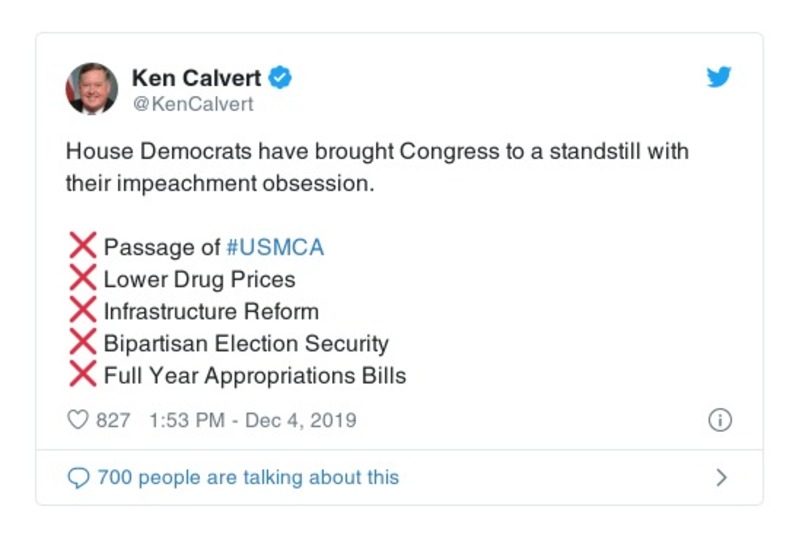Open the @KenCalvert handle link

click(x=192, y=104)
